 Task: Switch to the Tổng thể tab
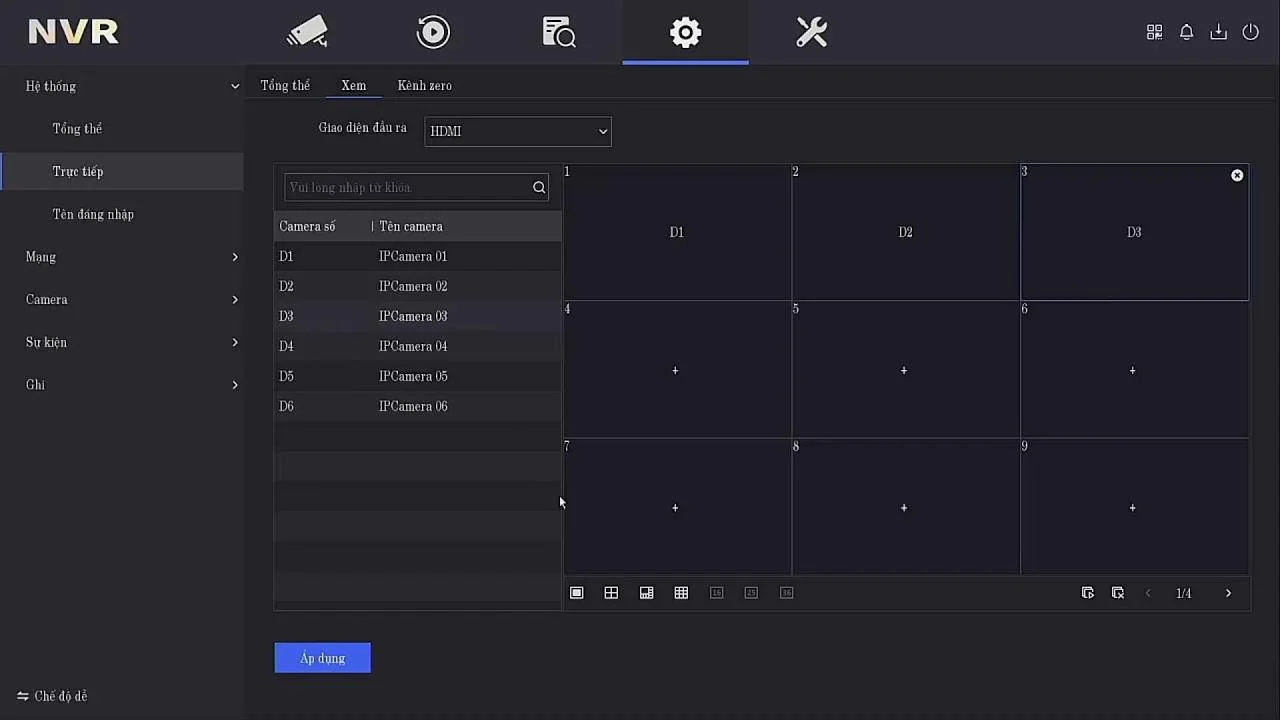[285, 86]
